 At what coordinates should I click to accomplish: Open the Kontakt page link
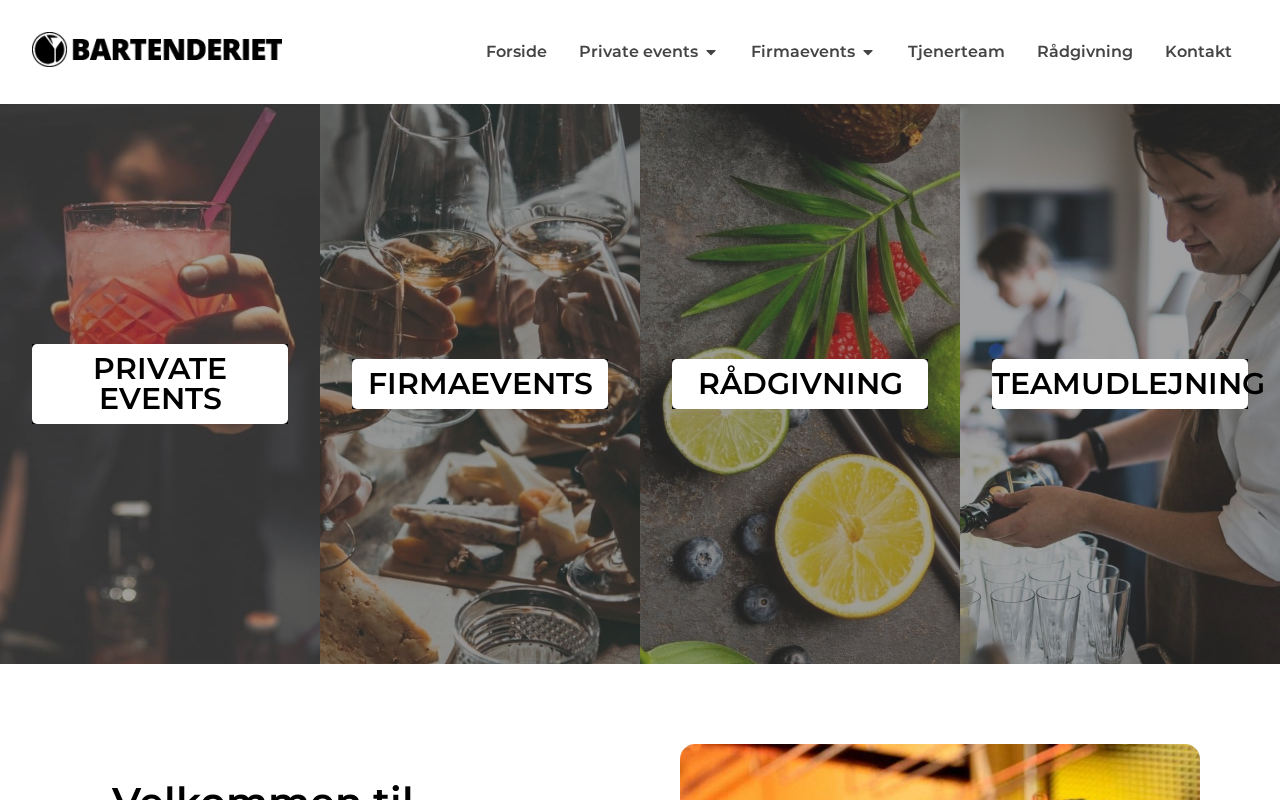[1198, 52]
